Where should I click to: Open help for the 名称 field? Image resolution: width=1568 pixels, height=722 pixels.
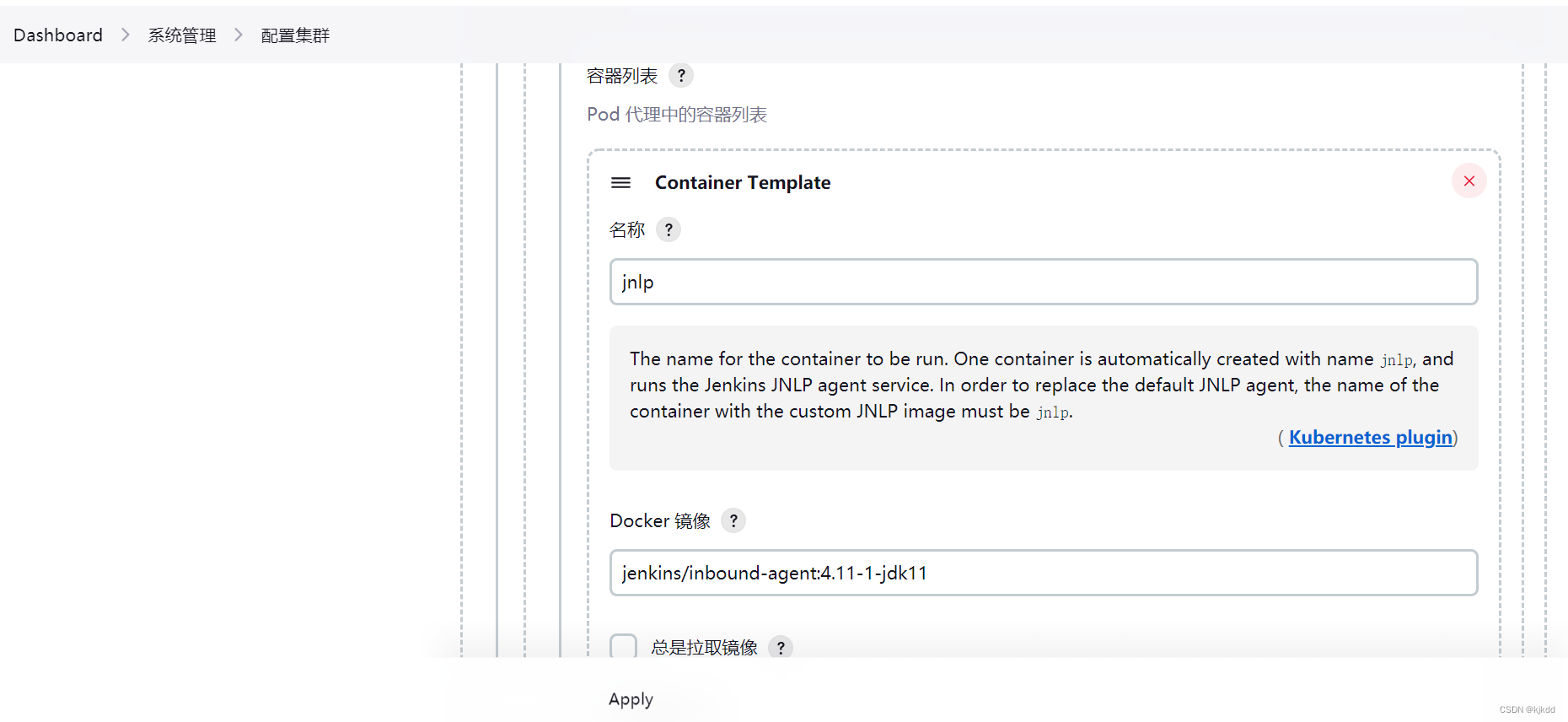tap(668, 229)
